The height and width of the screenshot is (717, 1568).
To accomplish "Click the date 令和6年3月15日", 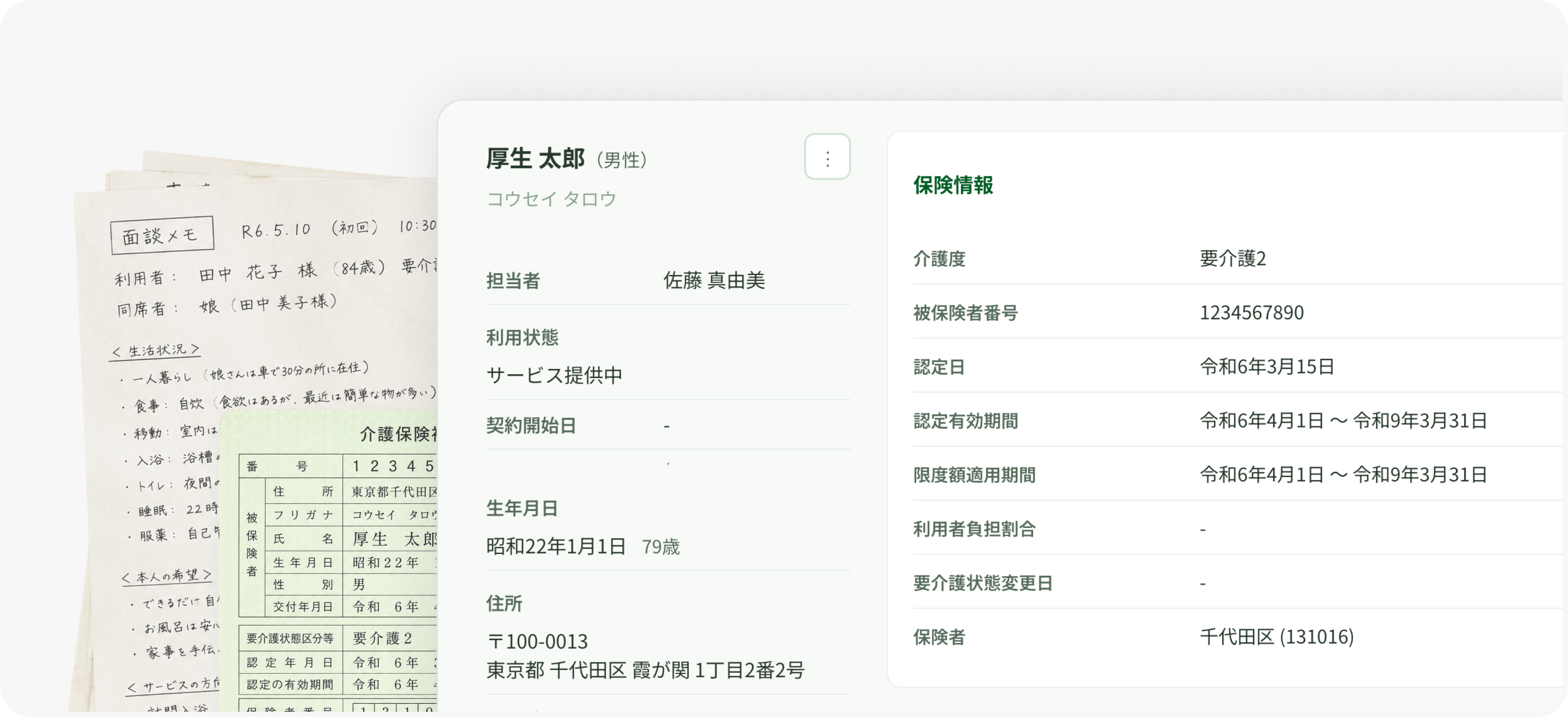I will [x=1267, y=367].
